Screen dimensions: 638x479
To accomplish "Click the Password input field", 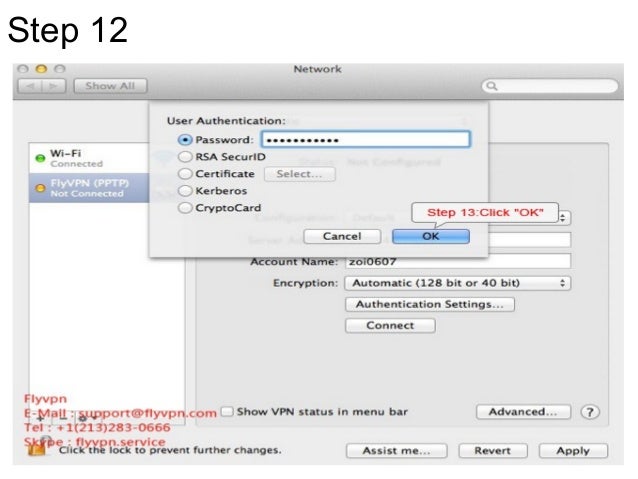I will click(x=365, y=139).
